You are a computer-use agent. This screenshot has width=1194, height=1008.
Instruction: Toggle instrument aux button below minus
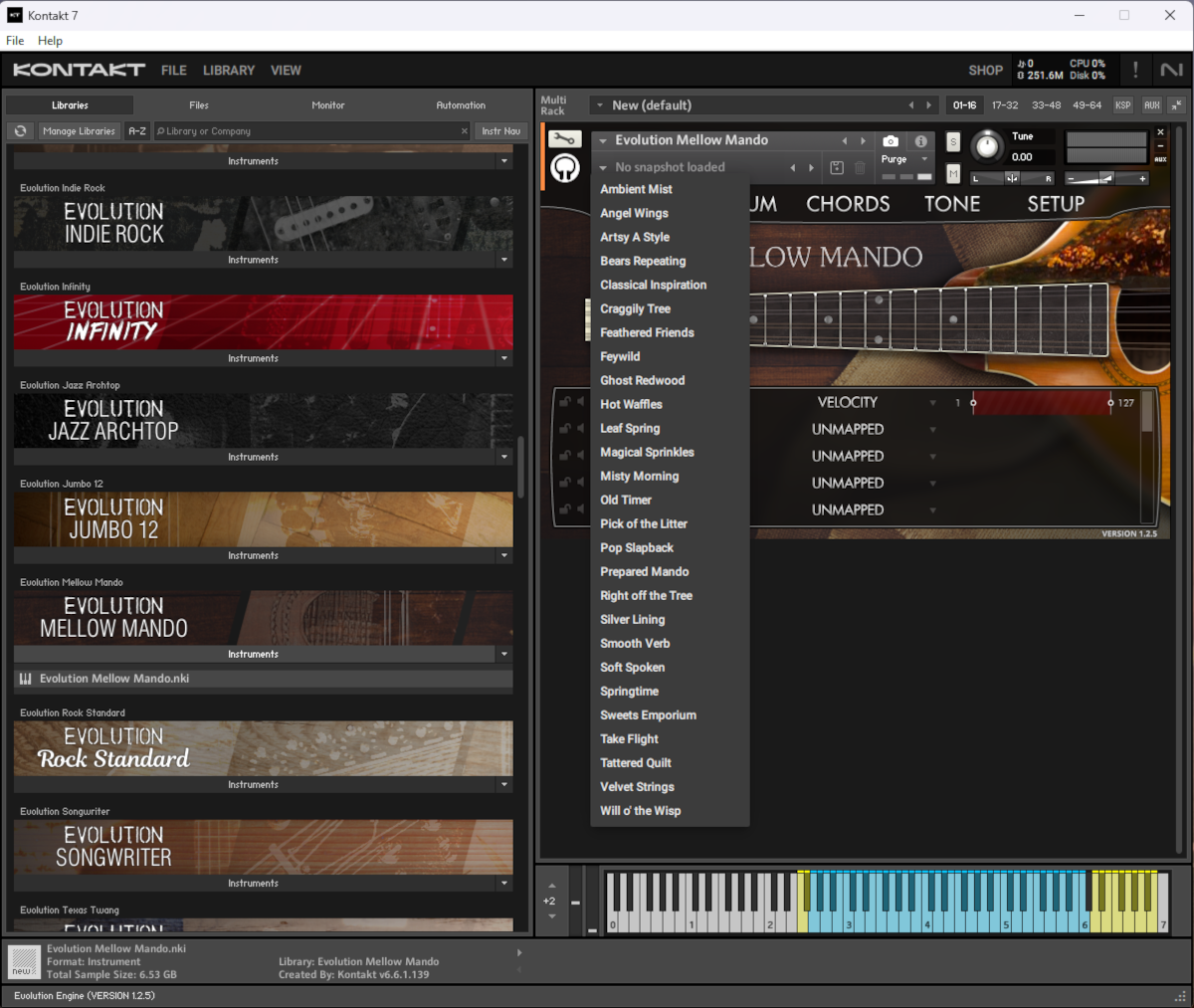click(1160, 160)
